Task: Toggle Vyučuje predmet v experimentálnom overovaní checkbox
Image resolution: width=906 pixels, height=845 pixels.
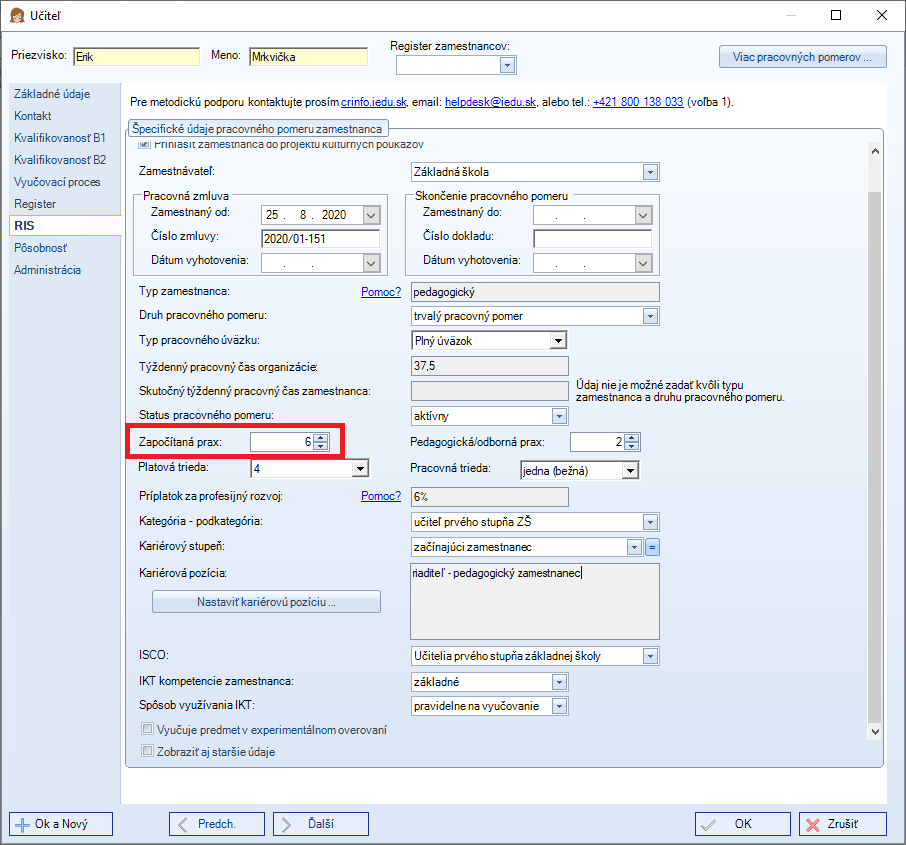Action: 147,729
